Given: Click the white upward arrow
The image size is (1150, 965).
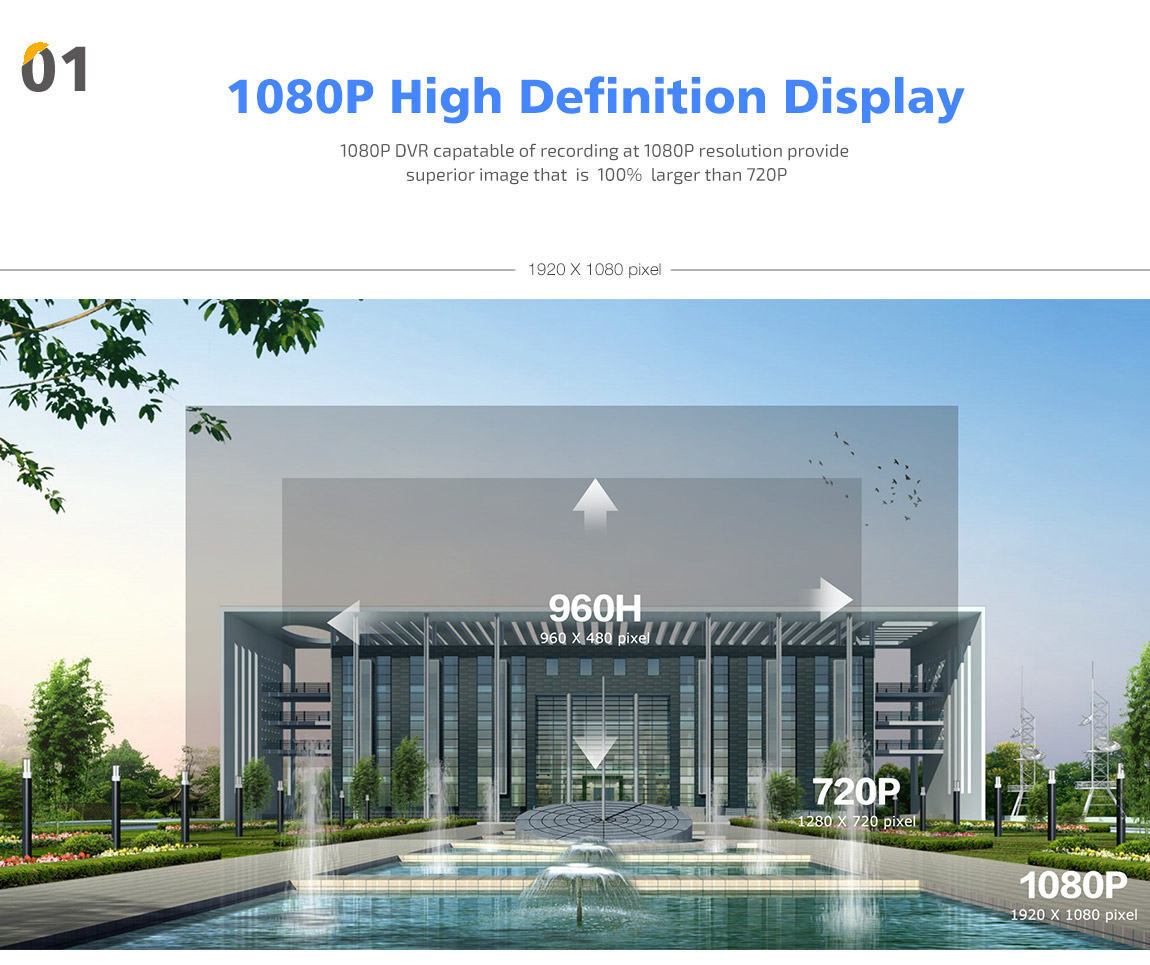Looking at the screenshot, I should pyautogui.click(x=595, y=507).
